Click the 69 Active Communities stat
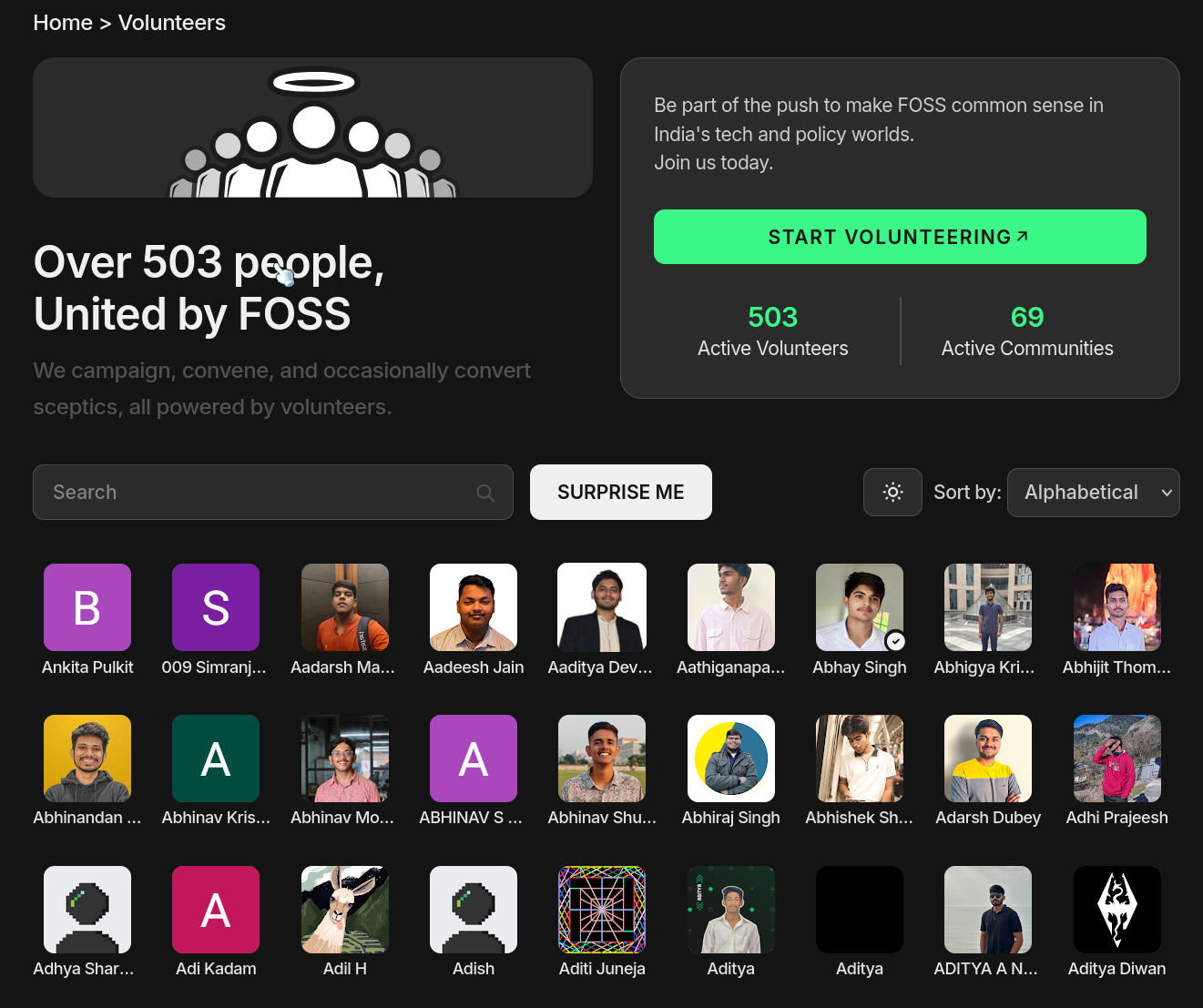The width and height of the screenshot is (1203, 1008). click(1026, 331)
